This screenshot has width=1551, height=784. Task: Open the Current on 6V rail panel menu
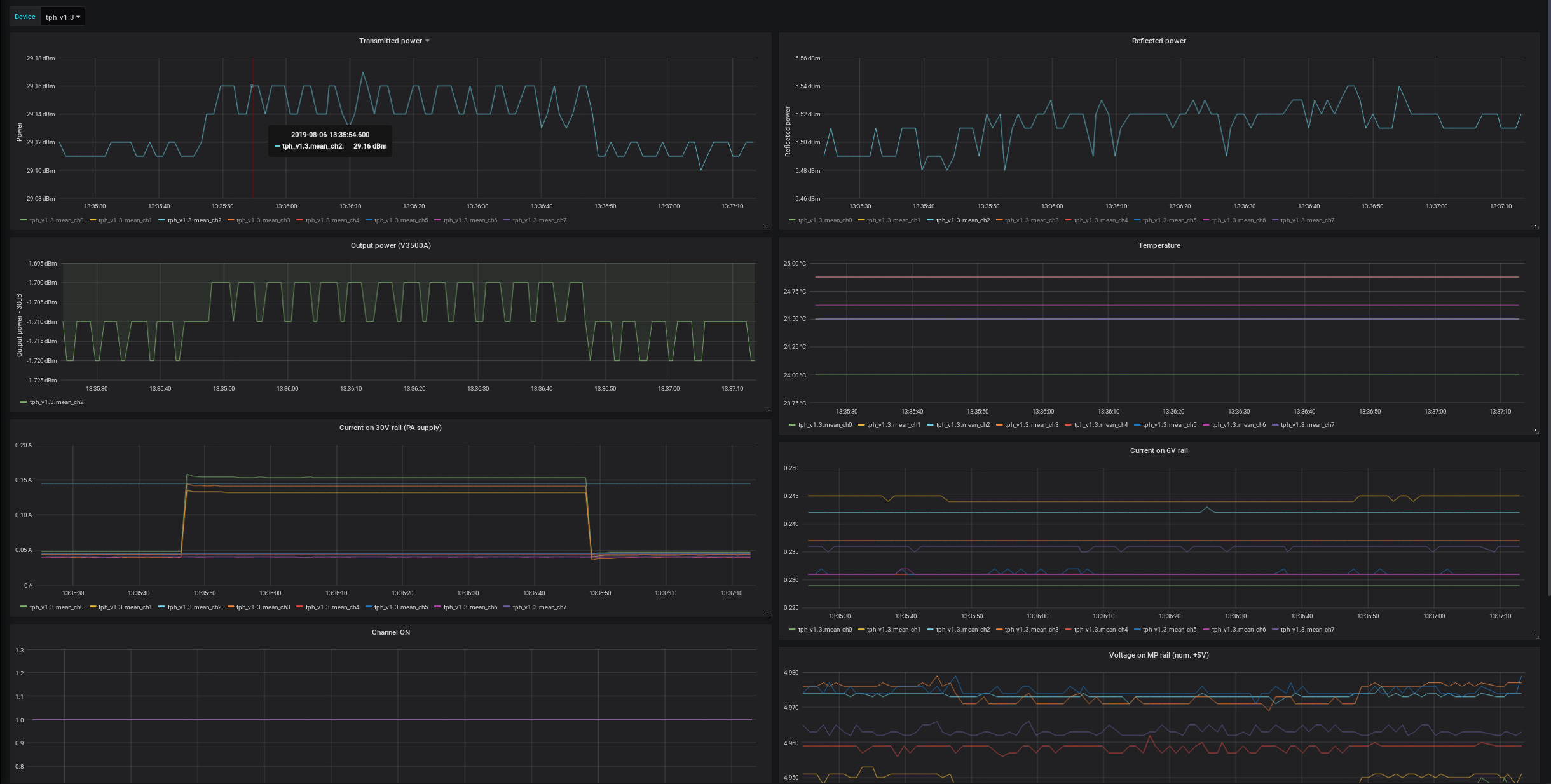[1160, 450]
